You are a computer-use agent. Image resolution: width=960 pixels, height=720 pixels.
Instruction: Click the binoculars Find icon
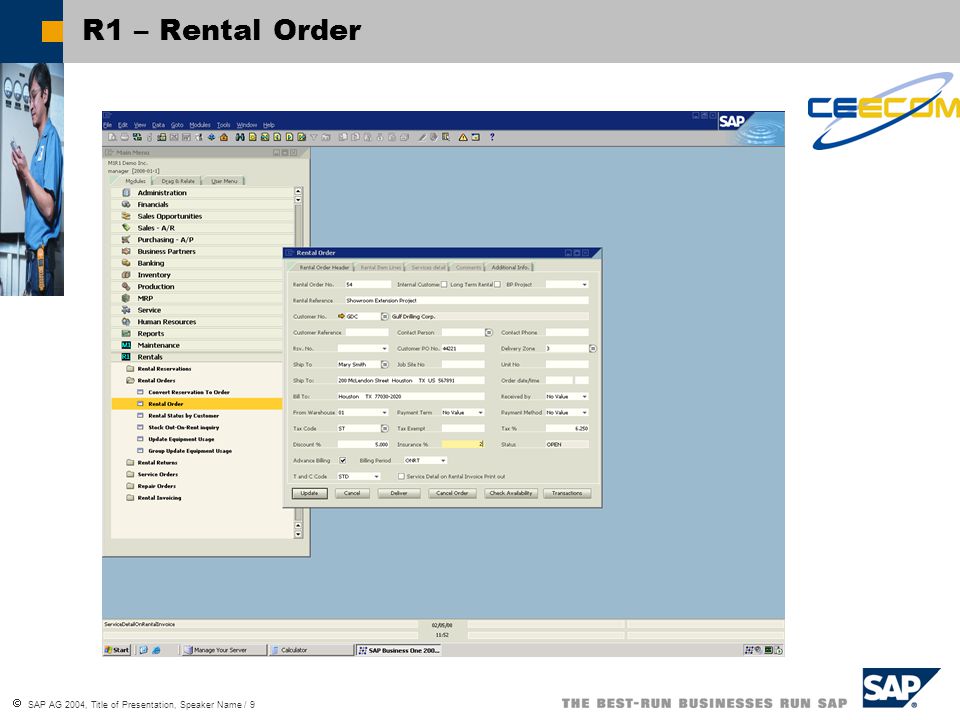click(x=240, y=137)
